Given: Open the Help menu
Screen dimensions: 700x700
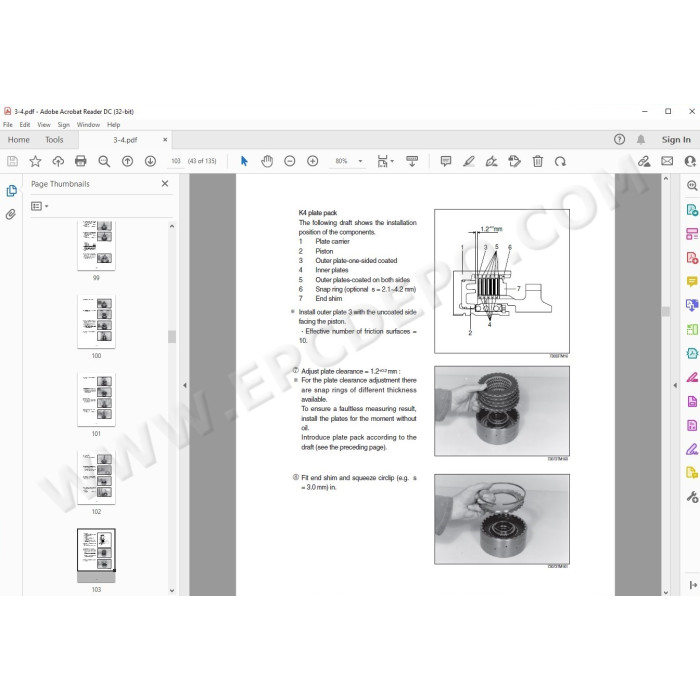Looking at the screenshot, I should [x=113, y=125].
